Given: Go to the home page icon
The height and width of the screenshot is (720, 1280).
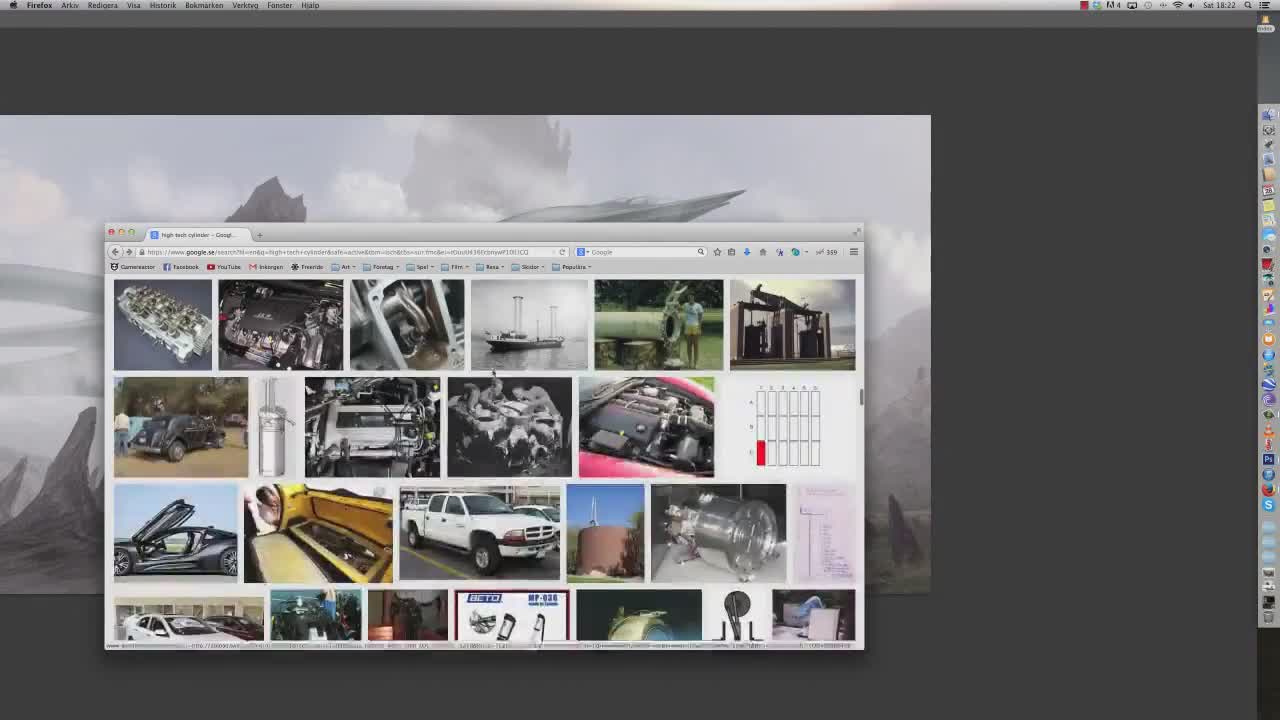Looking at the screenshot, I should [x=762, y=252].
